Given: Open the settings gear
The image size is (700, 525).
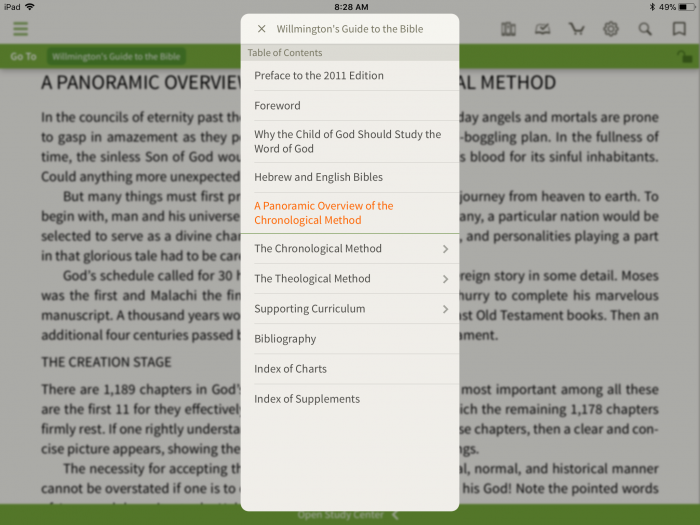Looking at the screenshot, I should (x=611, y=29).
